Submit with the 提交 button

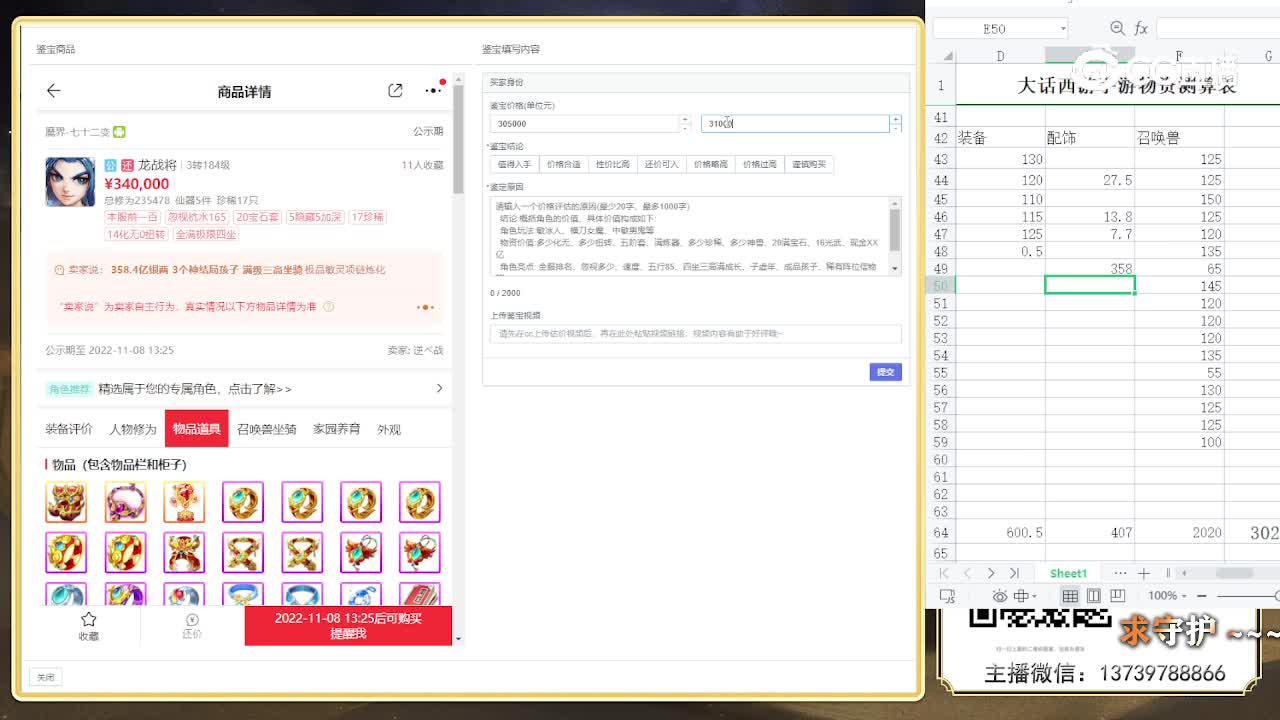click(886, 372)
